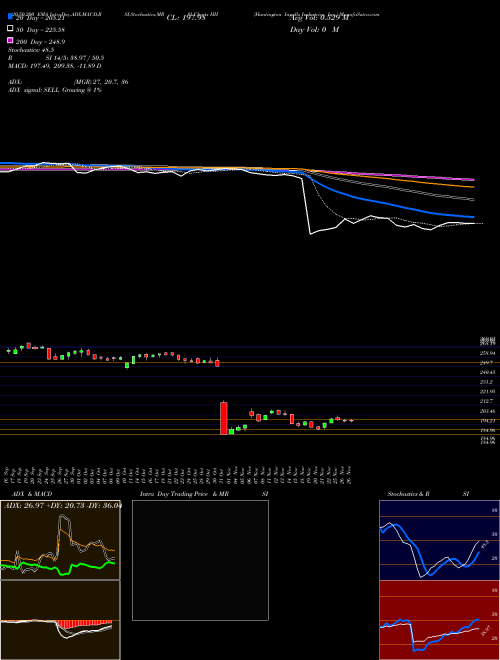
Task: Click the MACD values line
Action: [55, 66]
